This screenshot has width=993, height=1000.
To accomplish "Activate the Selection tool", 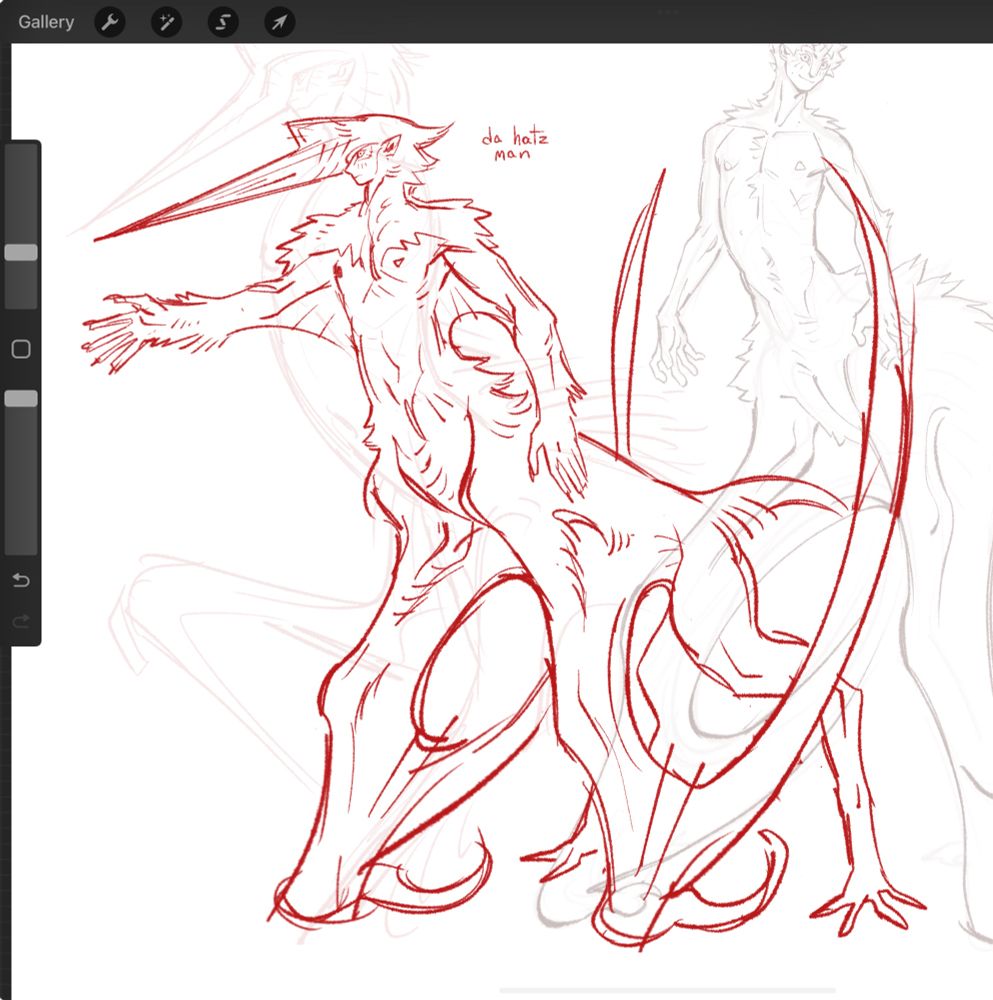I will point(223,22).
